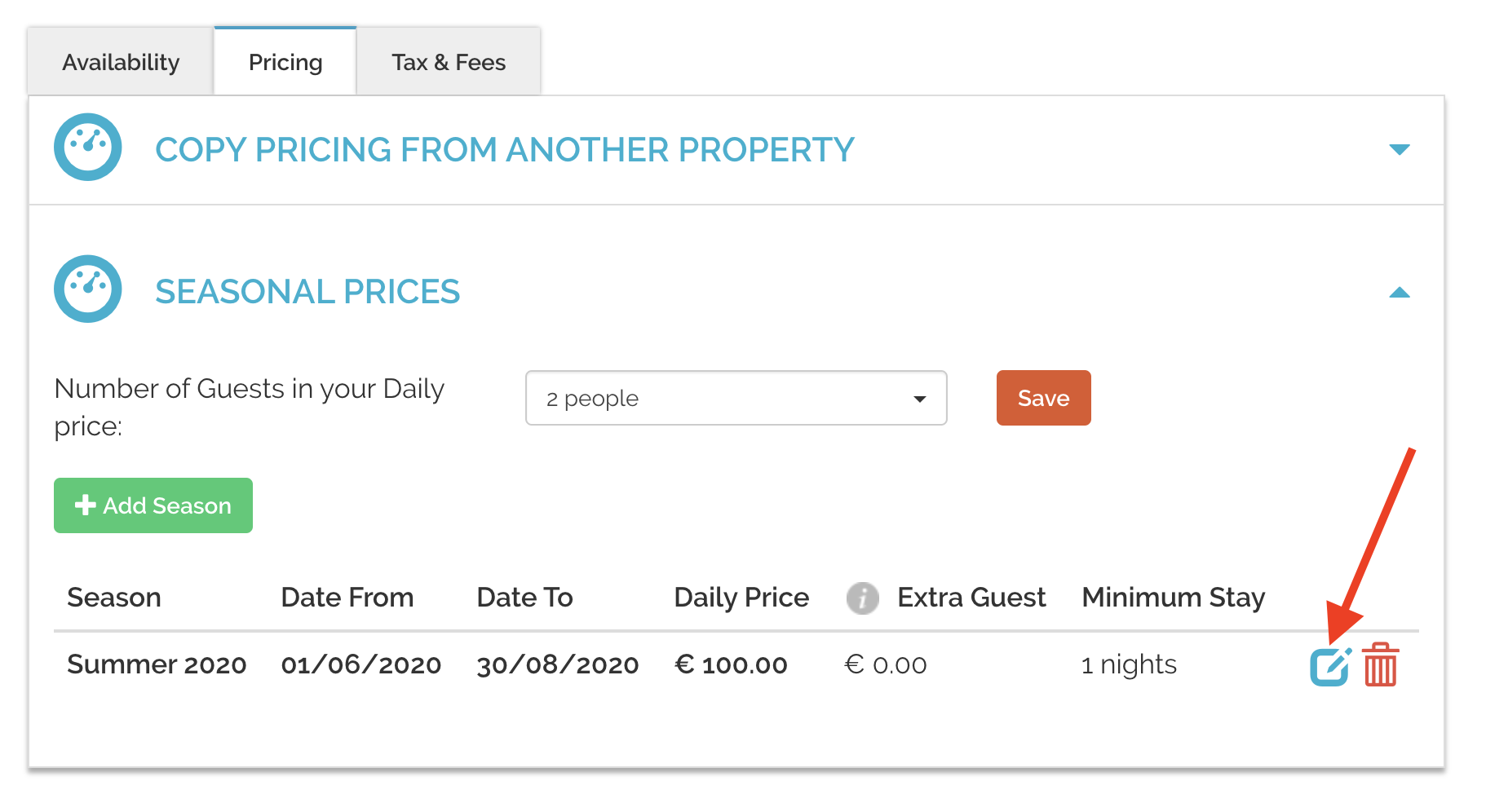This screenshot has width=1486, height=812.
Task: Click the plus icon on Add Season
Action: (x=85, y=505)
